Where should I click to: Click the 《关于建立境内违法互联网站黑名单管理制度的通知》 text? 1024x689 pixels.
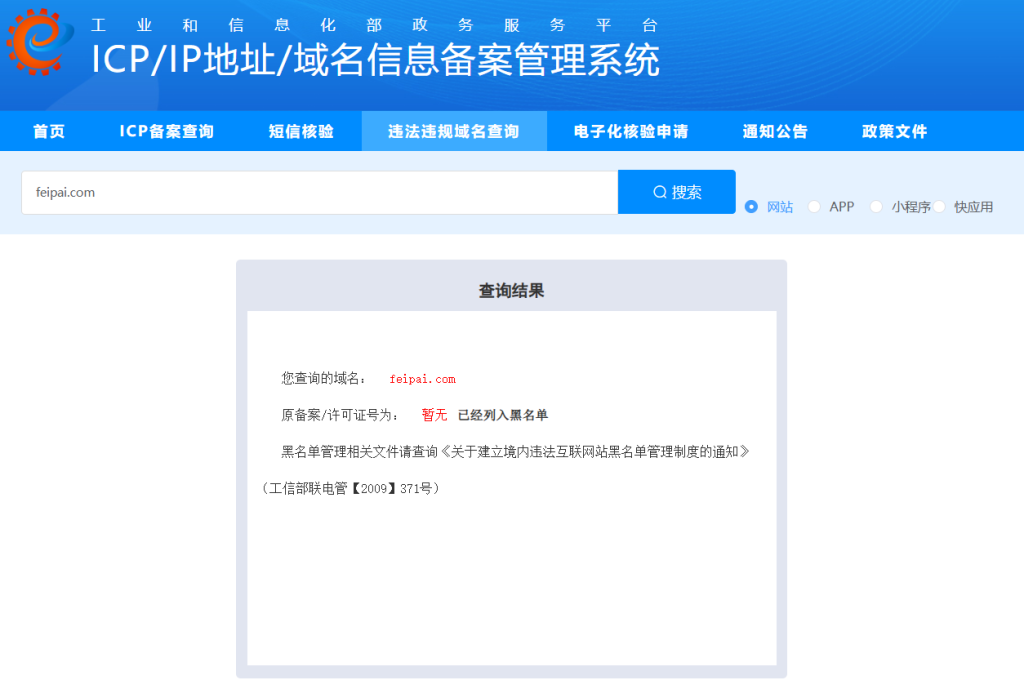pos(595,452)
